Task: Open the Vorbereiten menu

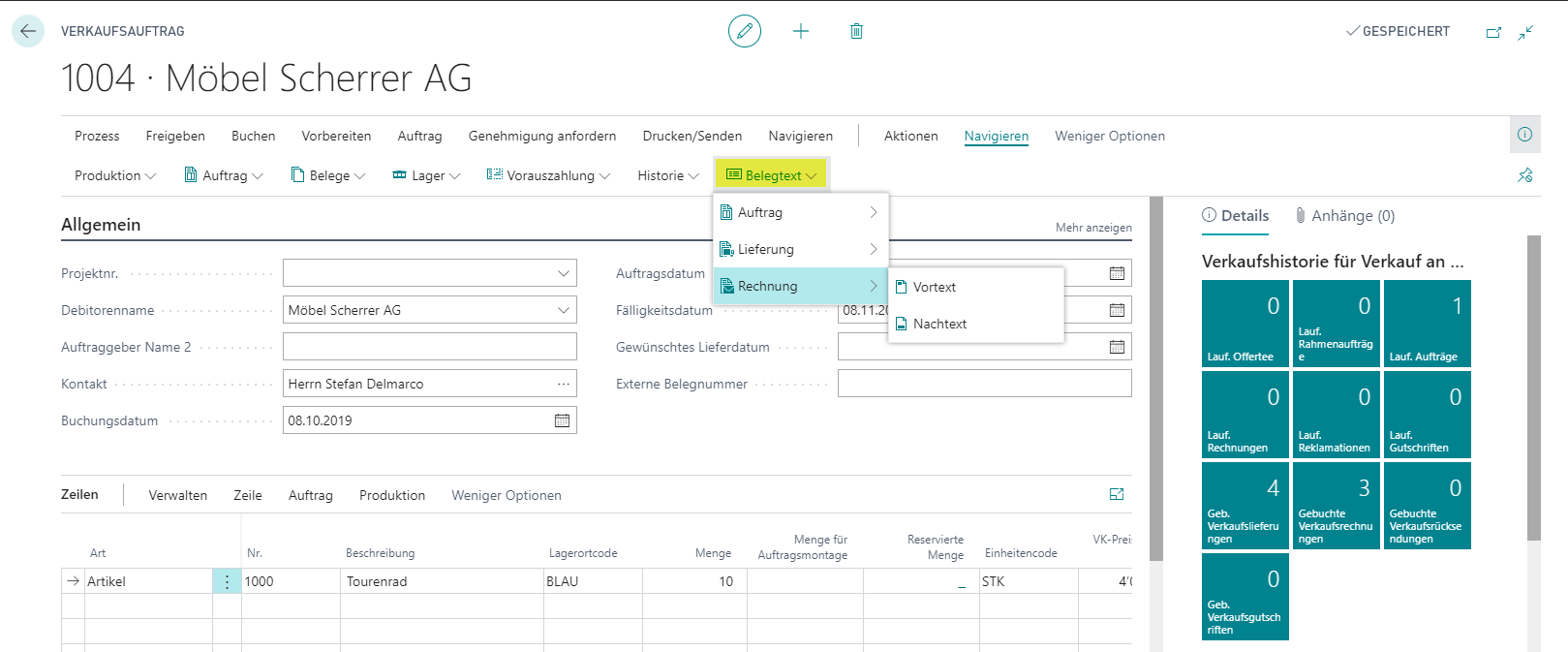Action: point(336,136)
